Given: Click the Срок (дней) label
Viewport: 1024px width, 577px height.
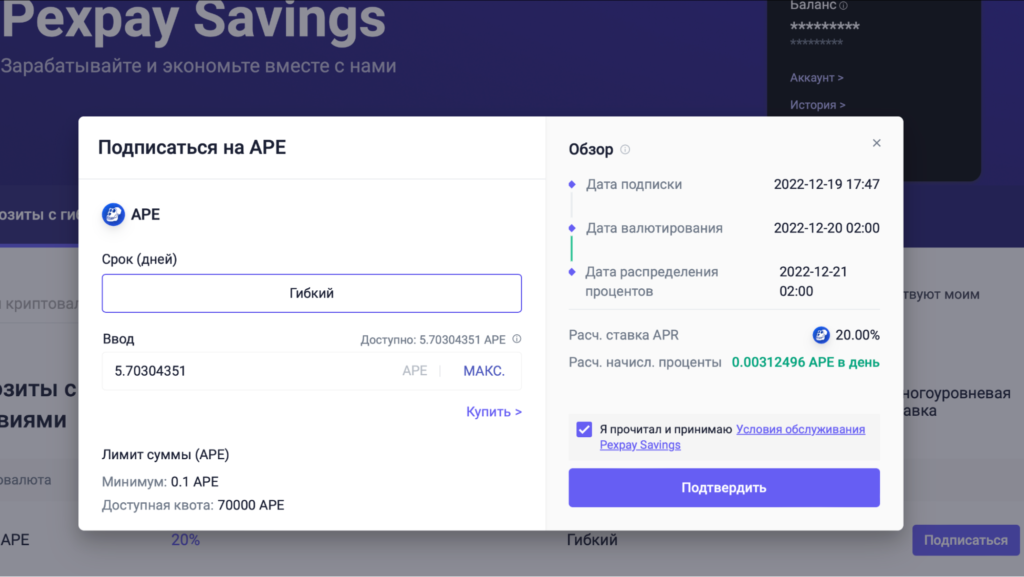Looking at the screenshot, I should (139, 259).
